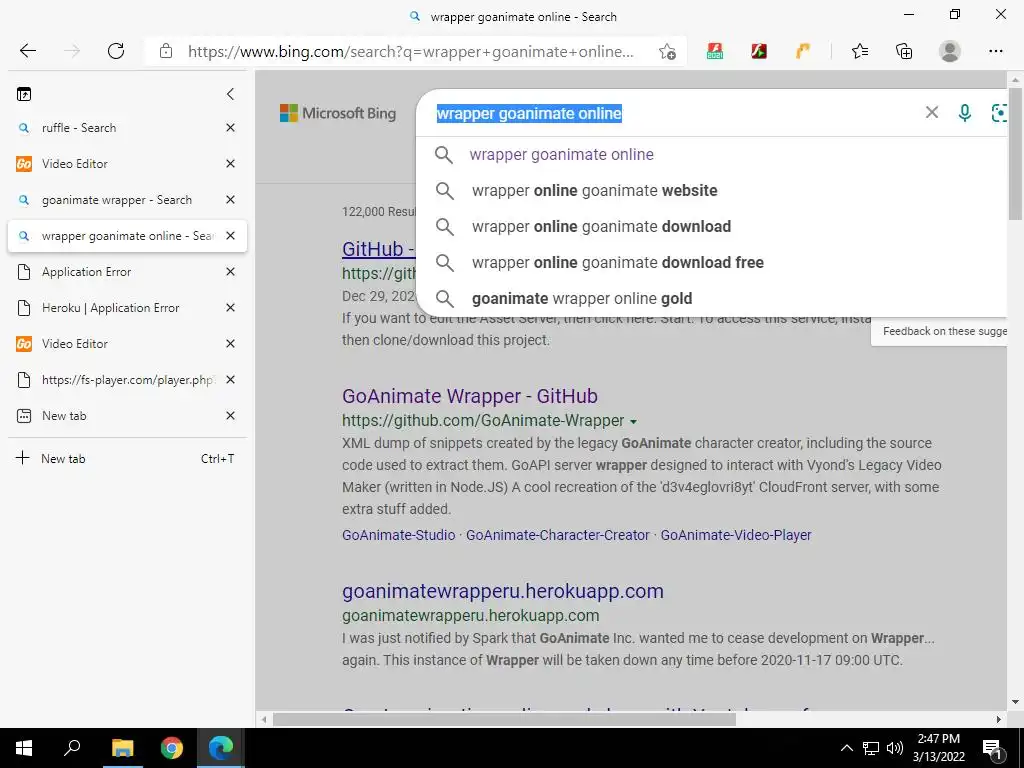Switch to fs-player.com player tab

coord(127,379)
